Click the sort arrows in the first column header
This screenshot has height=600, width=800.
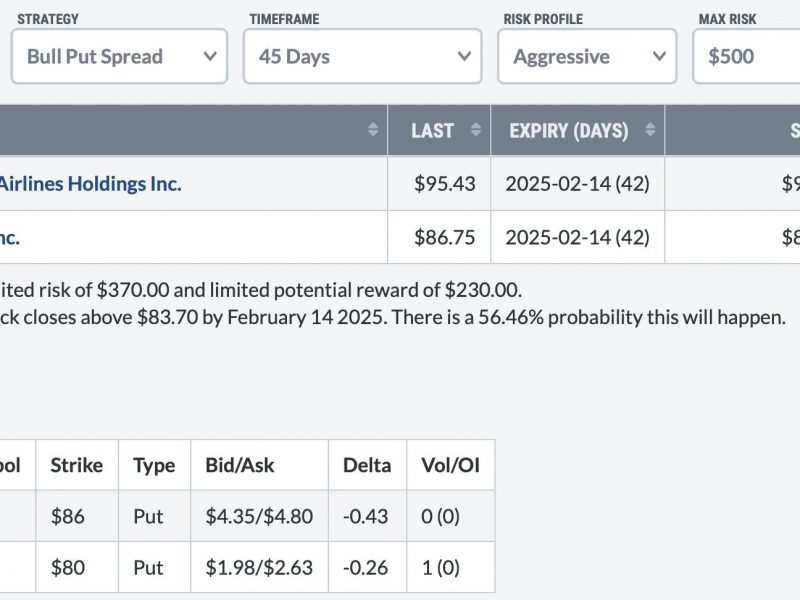tap(373, 130)
